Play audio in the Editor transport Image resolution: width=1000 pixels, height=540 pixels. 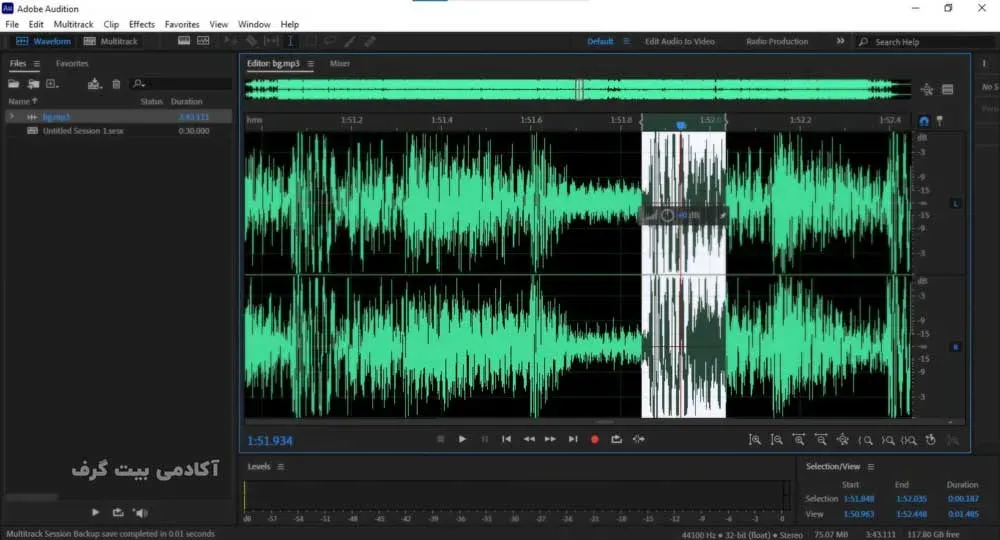(x=462, y=439)
